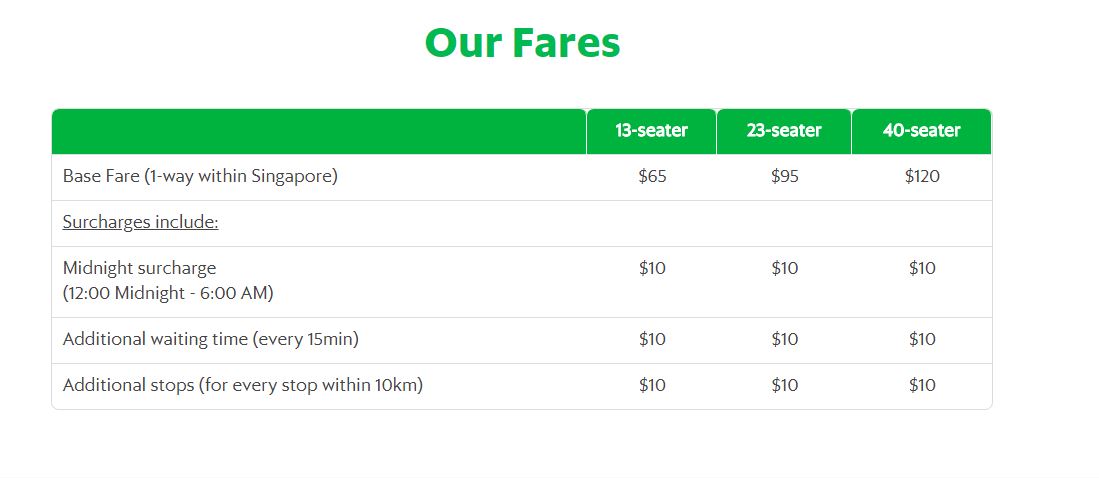The height and width of the screenshot is (478, 1099).
Task: Select the 13-seater column header
Action: (x=651, y=131)
